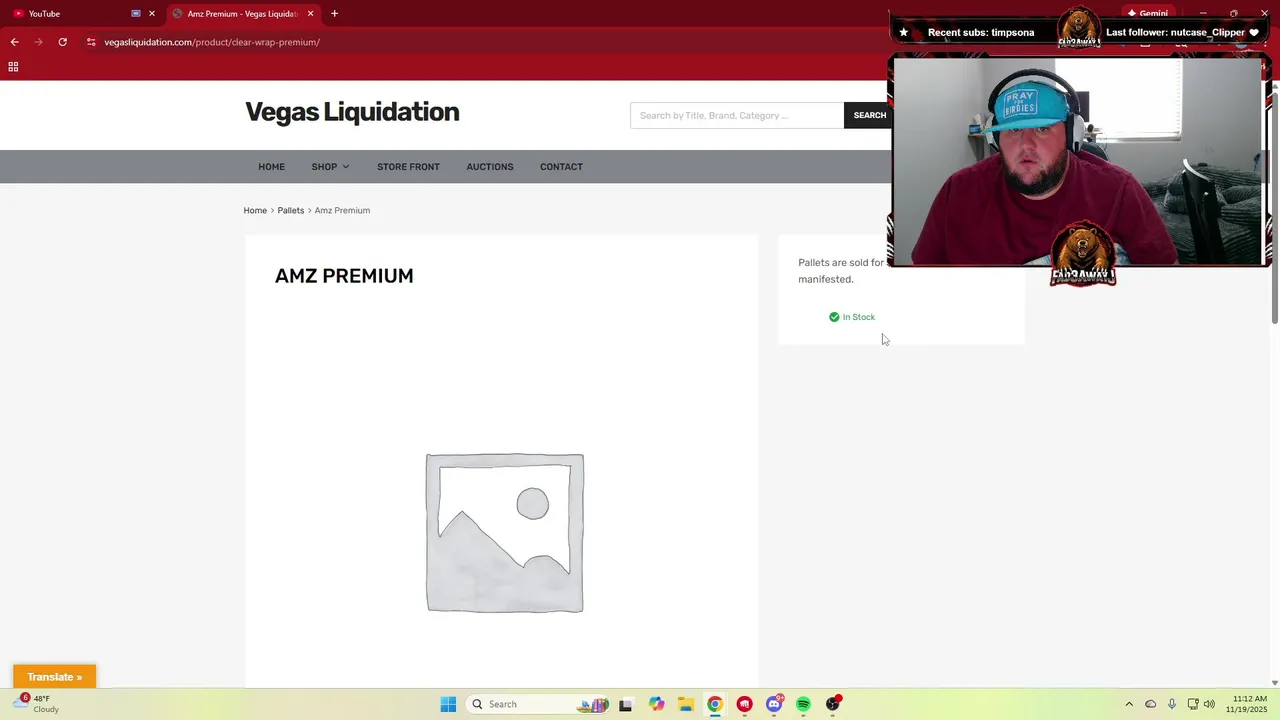Close the YouTube tab
The height and width of the screenshot is (720, 1280).
click(152, 14)
